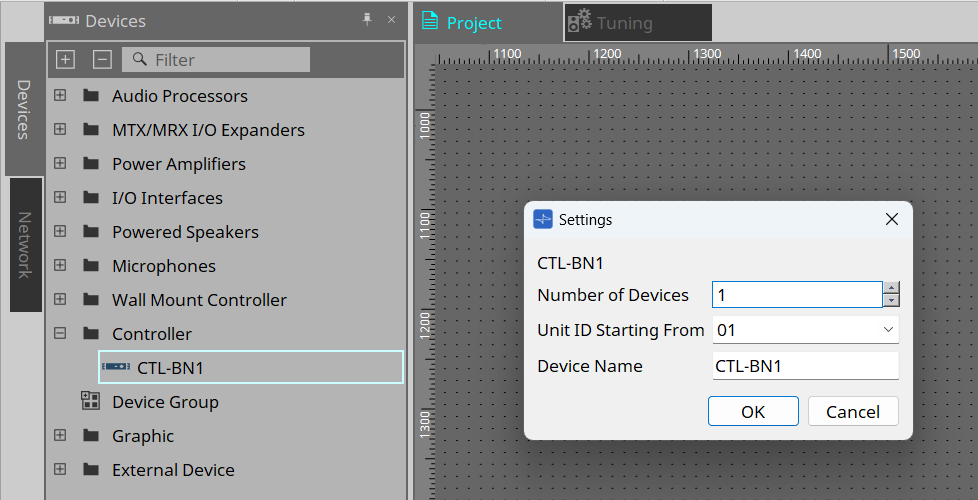Expand the Power Amplifiers folder
978x500 pixels.
[x=60, y=163]
